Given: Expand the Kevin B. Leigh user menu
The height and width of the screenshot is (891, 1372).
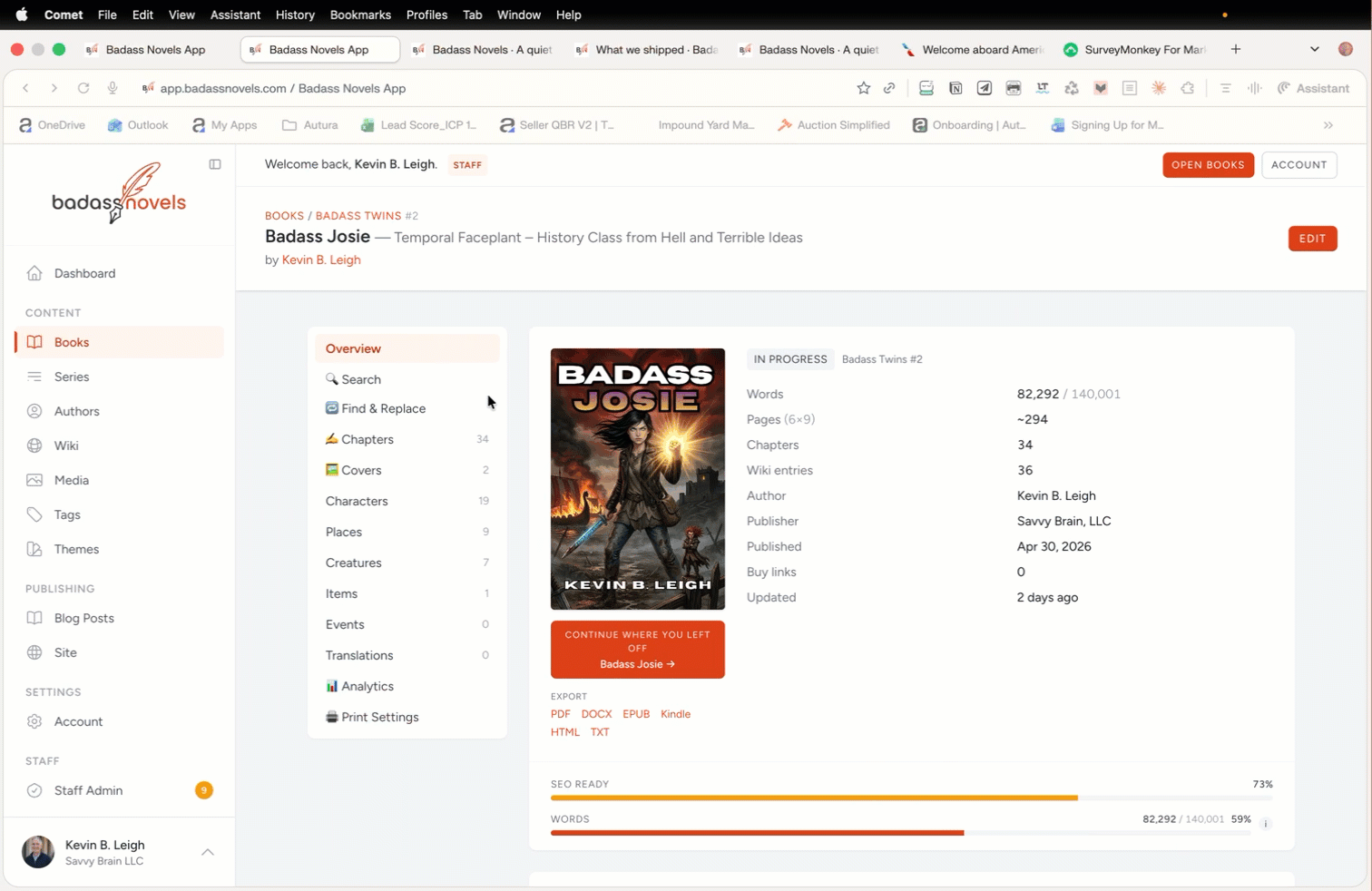Looking at the screenshot, I should pos(208,852).
